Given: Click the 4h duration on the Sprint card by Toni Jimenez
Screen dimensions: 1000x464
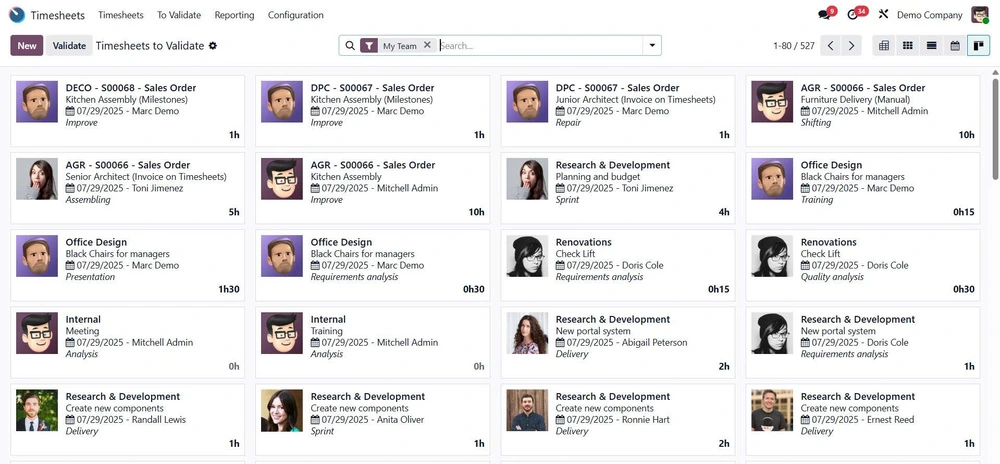Looking at the screenshot, I should point(724,212).
